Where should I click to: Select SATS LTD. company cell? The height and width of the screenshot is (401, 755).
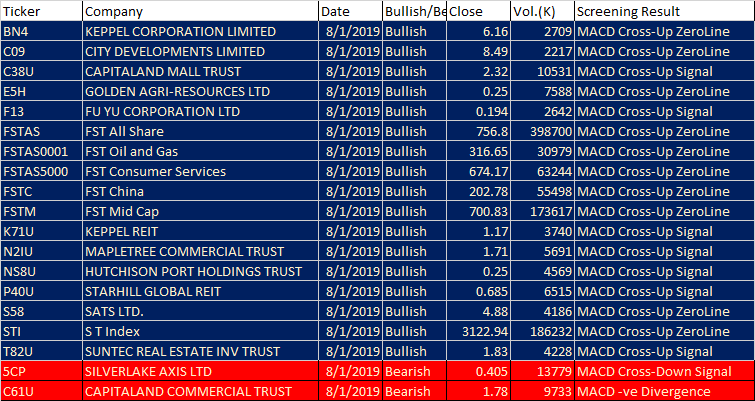(x=200, y=311)
